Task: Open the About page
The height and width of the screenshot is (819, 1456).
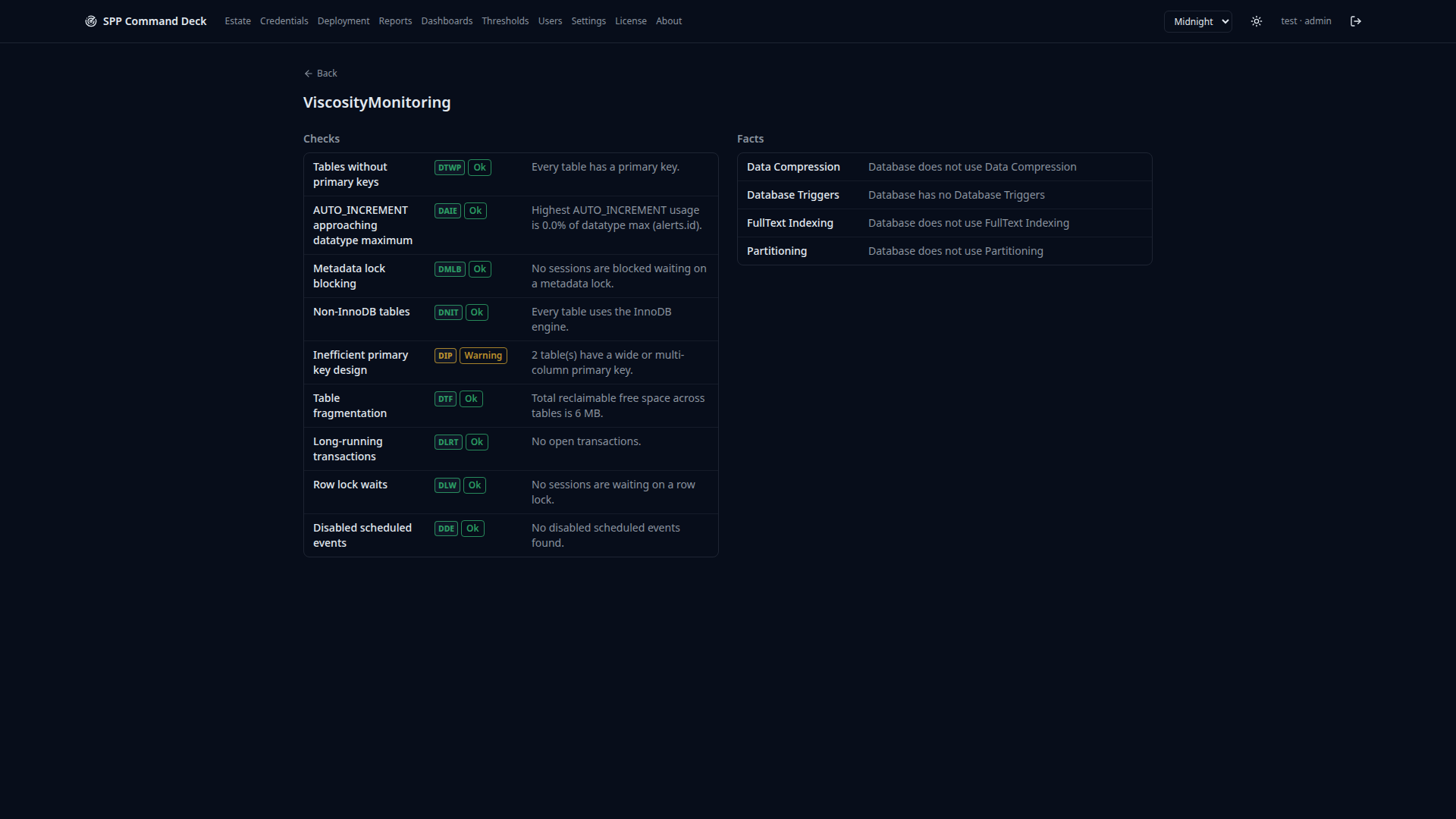Action: 669,21
